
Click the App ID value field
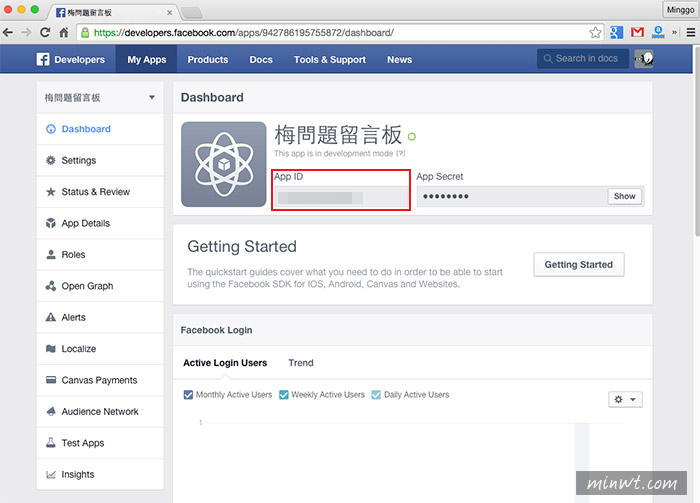[341, 197]
